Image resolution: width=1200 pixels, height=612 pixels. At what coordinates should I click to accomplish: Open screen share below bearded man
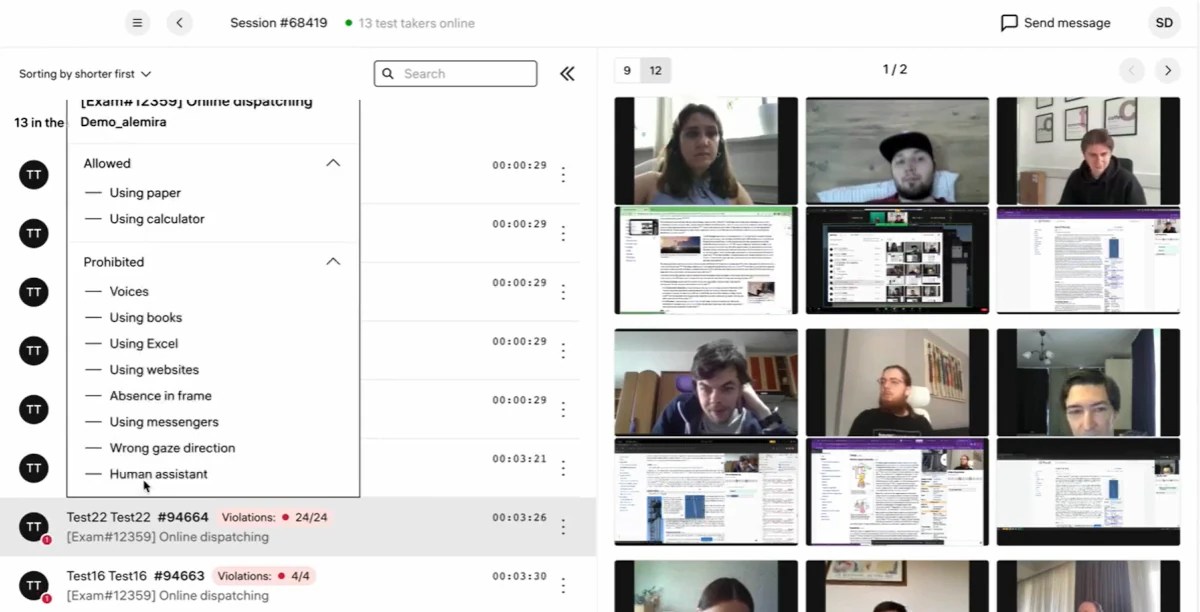tap(897, 491)
